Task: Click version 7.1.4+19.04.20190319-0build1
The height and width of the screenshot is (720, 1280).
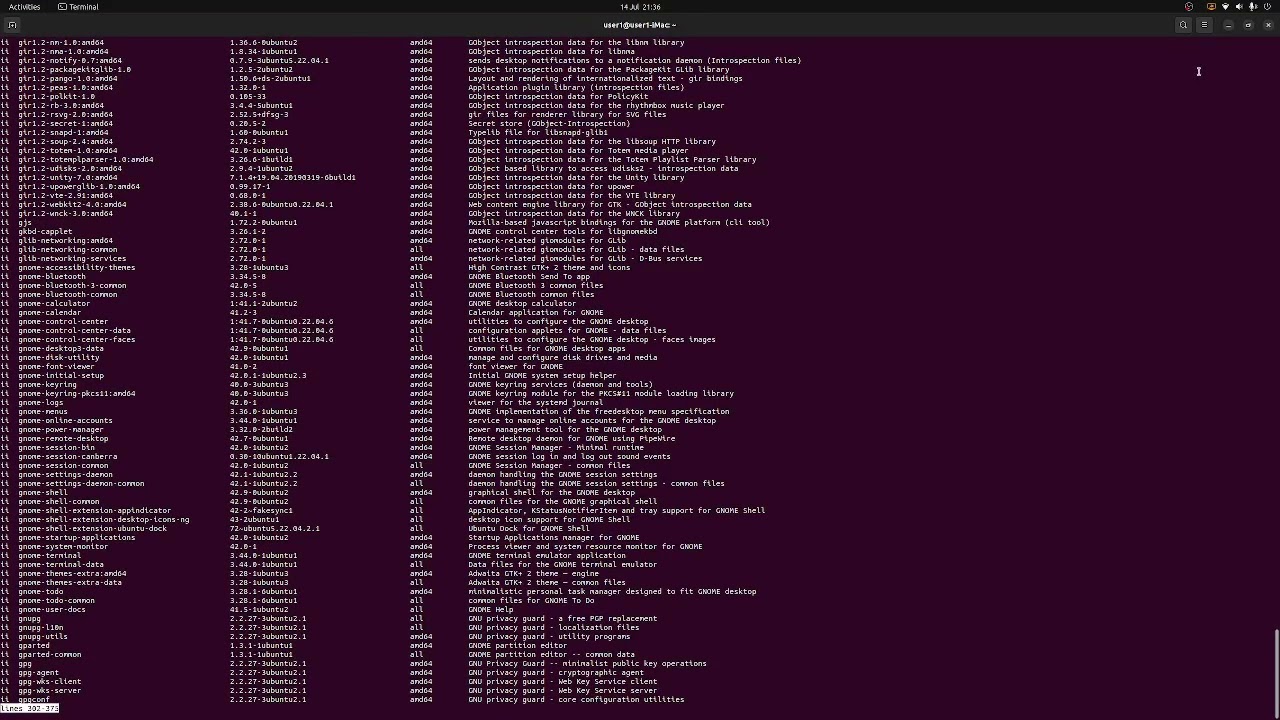Action: click(x=292, y=178)
